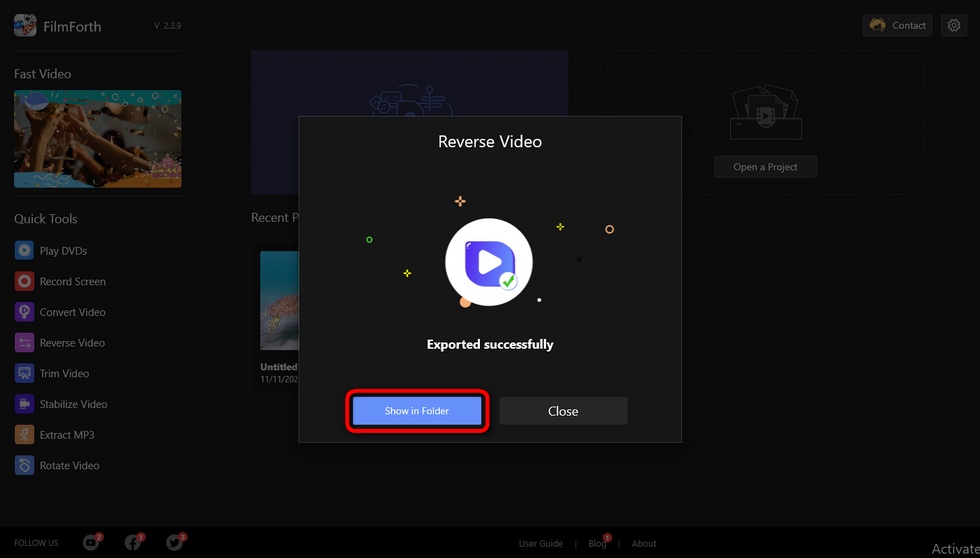Open the Blog link
The width and height of the screenshot is (980, 558).
597,544
